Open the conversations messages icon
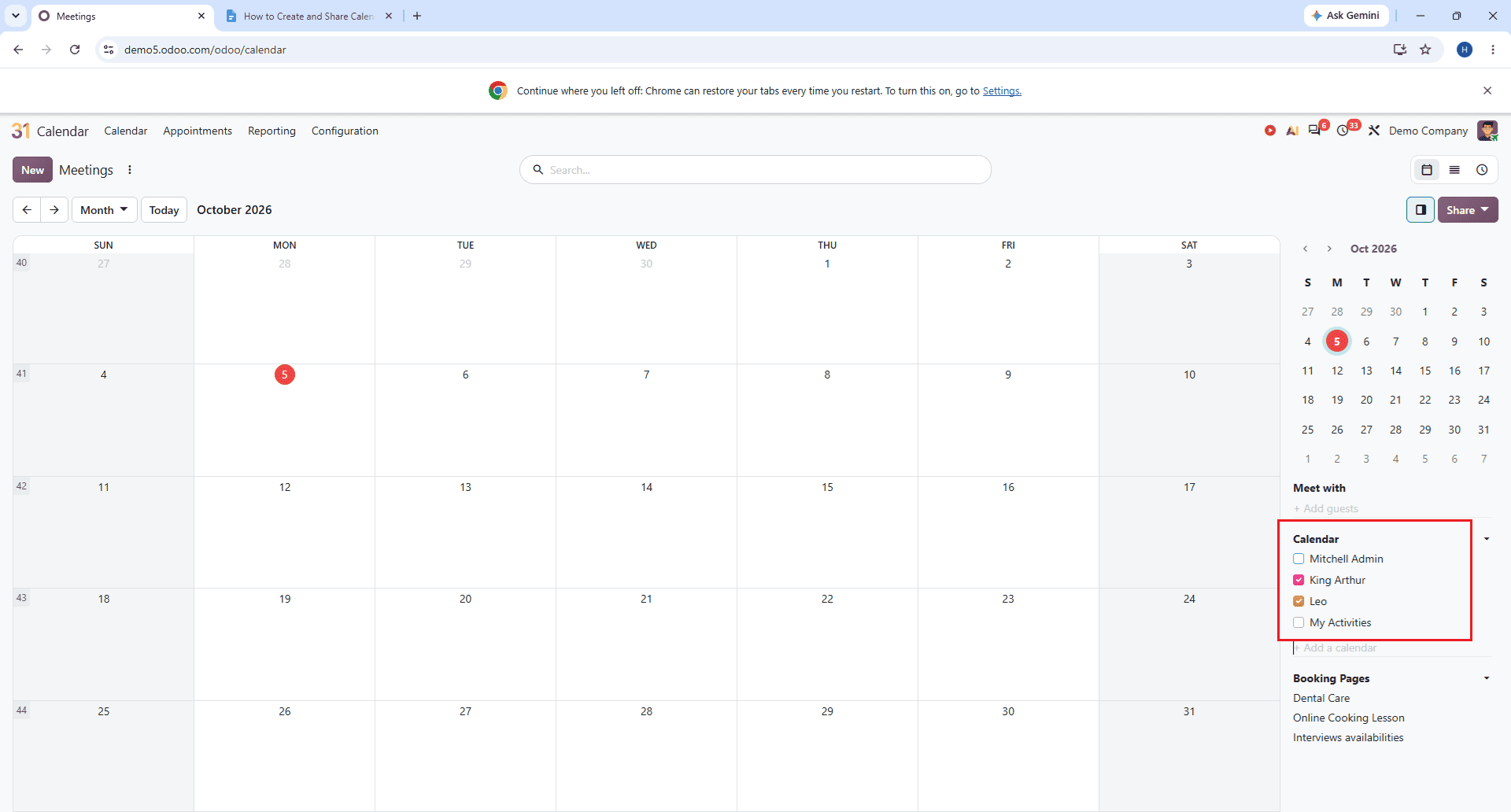 (x=1315, y=131)
